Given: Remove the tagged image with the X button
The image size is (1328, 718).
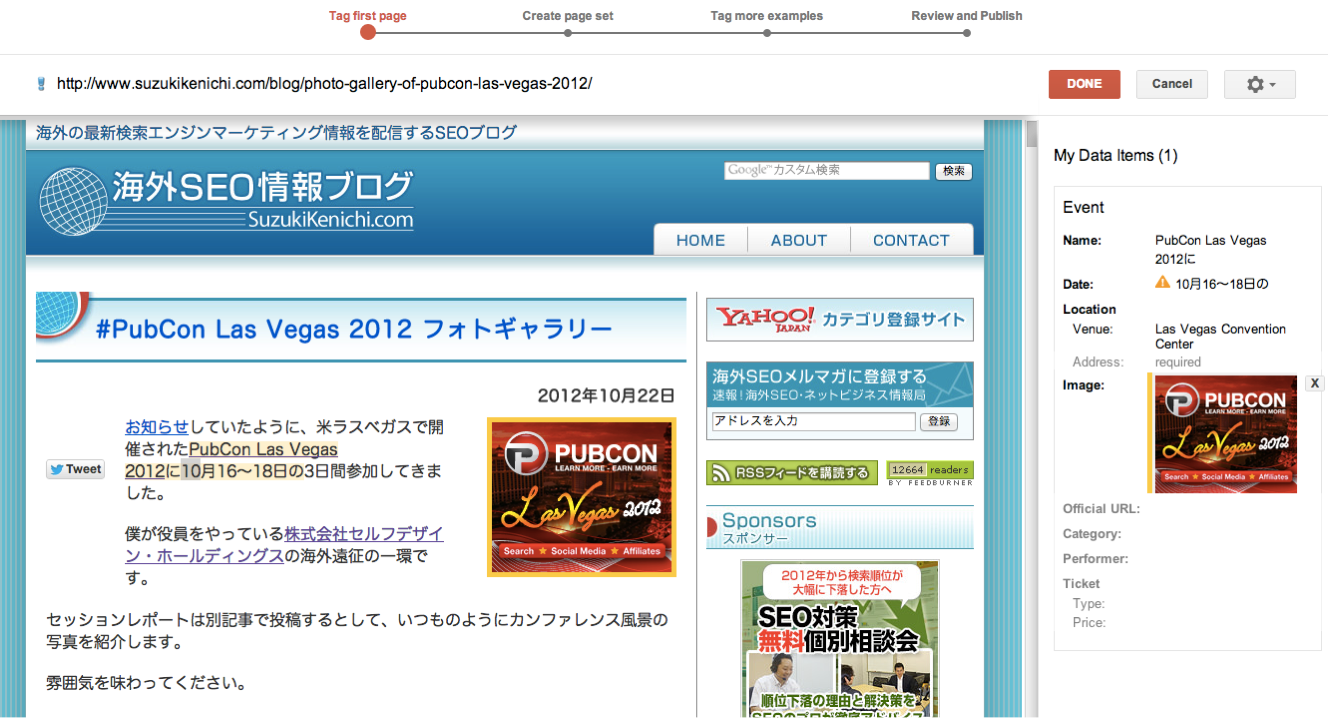Looking at the screenshot, I should [1315, 383].
